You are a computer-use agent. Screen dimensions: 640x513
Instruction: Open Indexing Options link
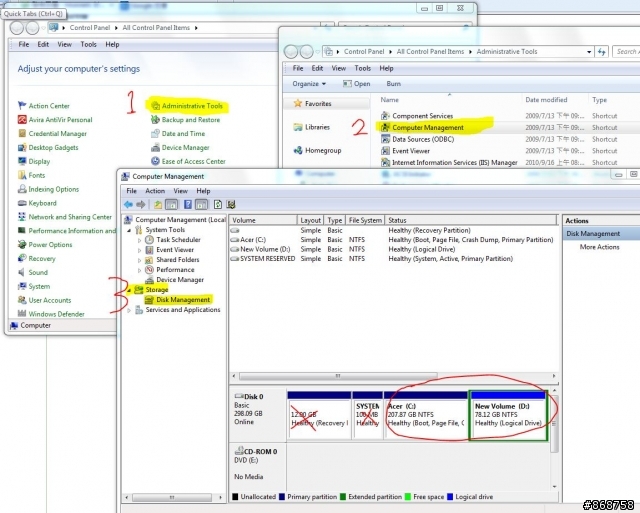(x=53, y=189)
